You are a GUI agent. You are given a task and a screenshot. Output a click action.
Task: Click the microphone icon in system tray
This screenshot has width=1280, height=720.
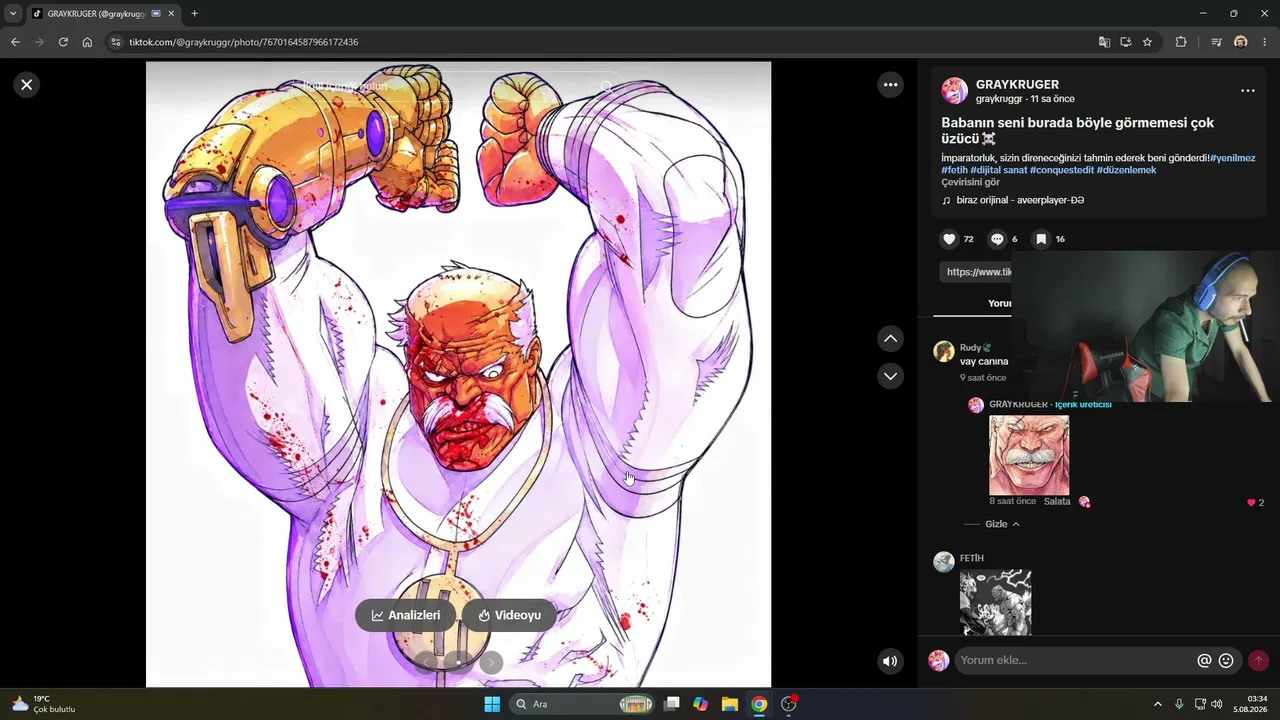click(1179, 704)
